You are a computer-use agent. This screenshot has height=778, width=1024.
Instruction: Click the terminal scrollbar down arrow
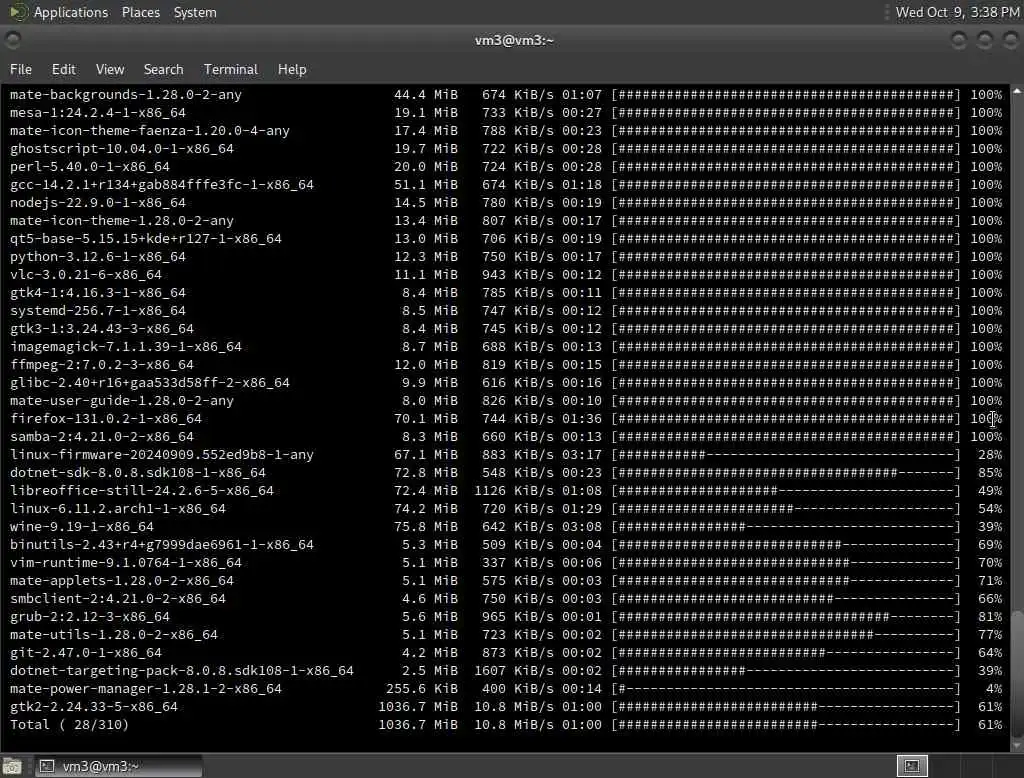point(1017,745)
